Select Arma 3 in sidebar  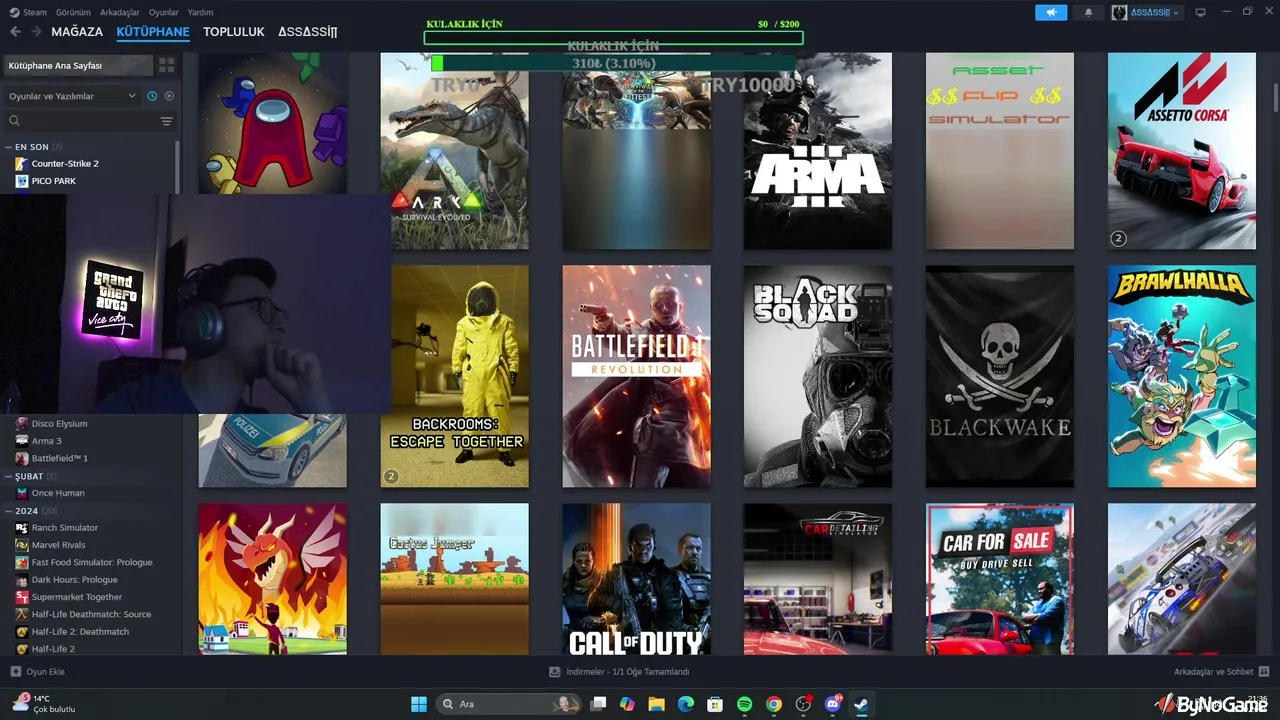46,441
